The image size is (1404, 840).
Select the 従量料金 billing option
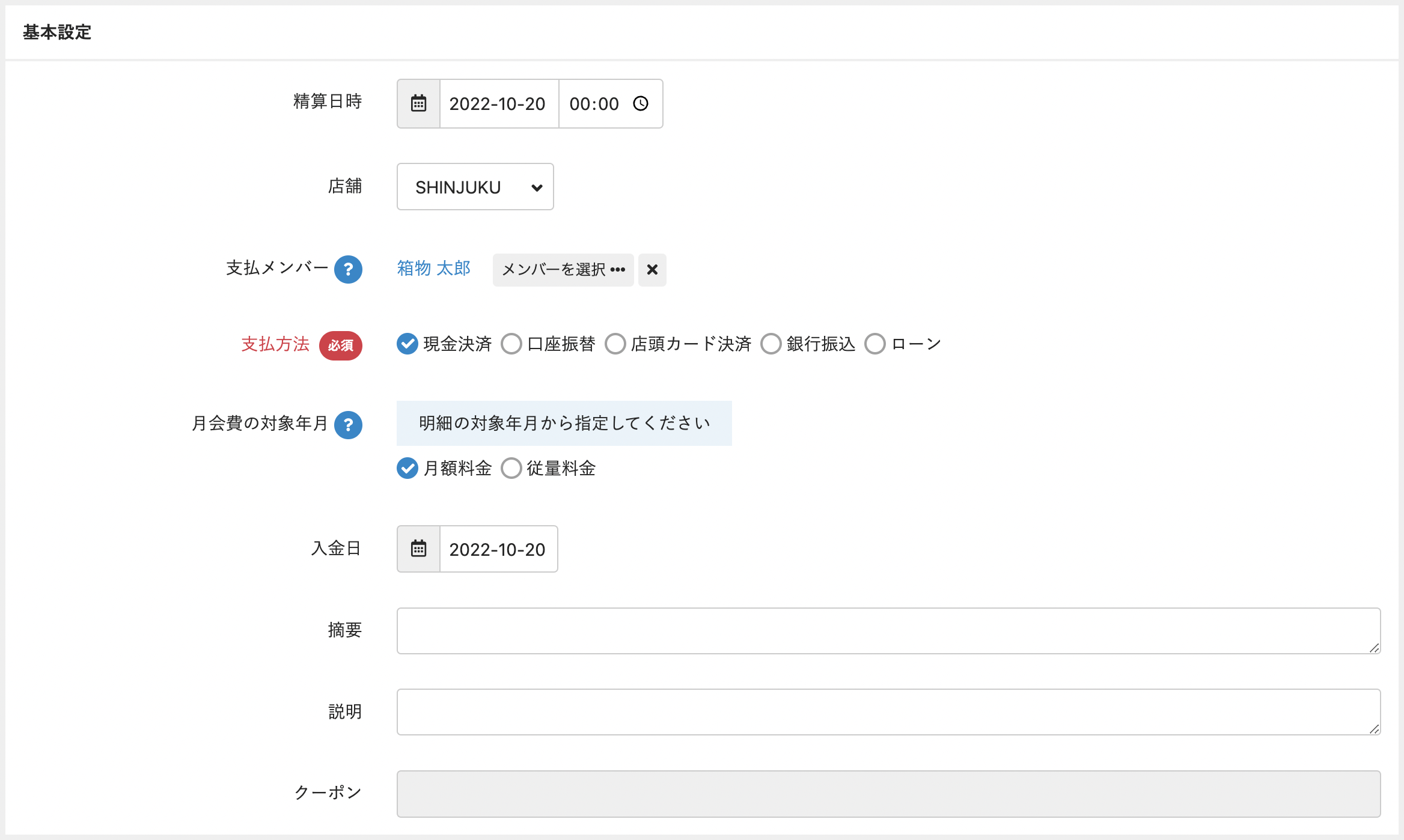(511, 469)
